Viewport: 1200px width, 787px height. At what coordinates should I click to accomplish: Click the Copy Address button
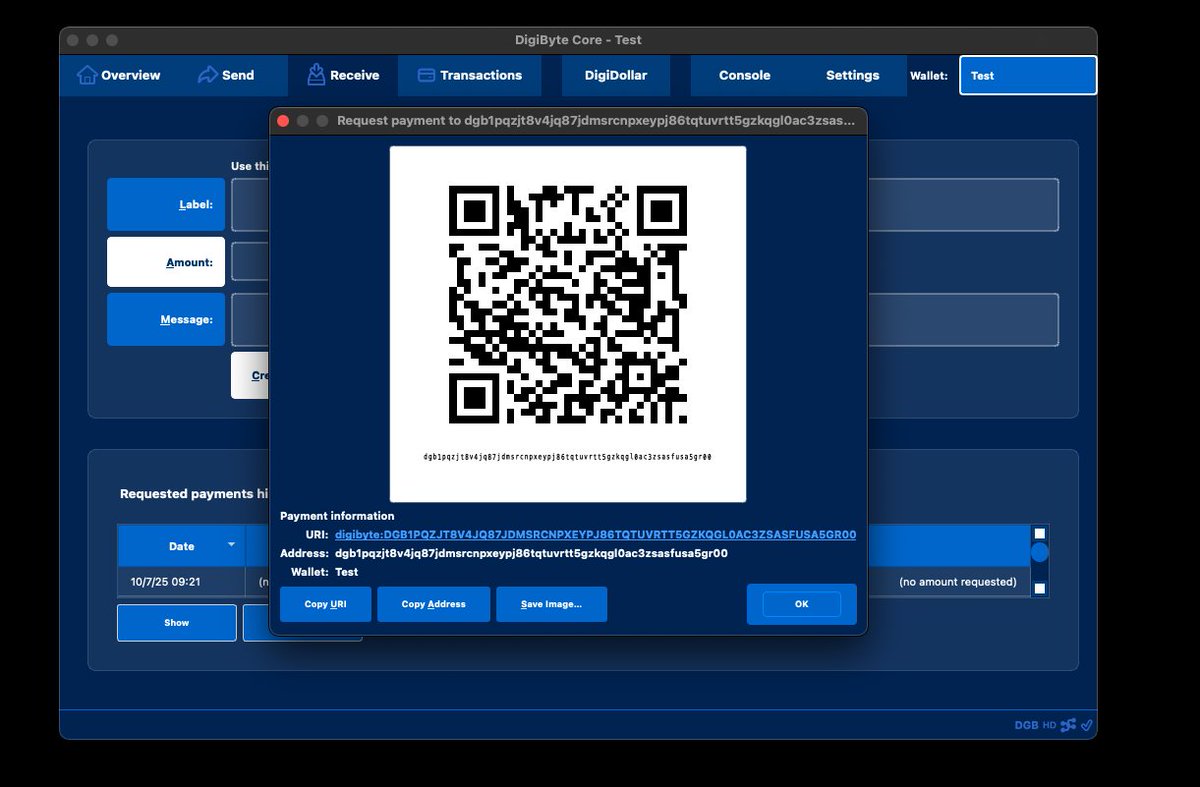point(433,604)
